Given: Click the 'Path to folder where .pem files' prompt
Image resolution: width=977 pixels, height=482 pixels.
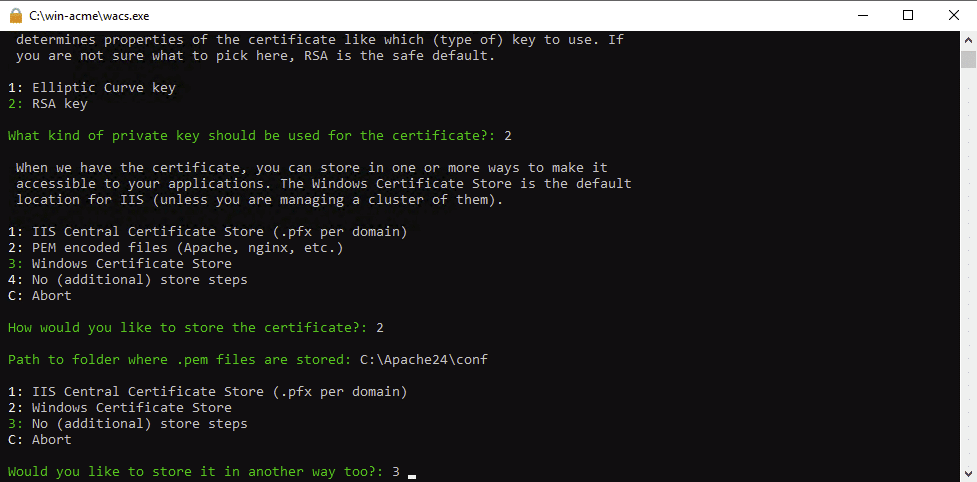Looking at the screenshot, I should (180, 360).
